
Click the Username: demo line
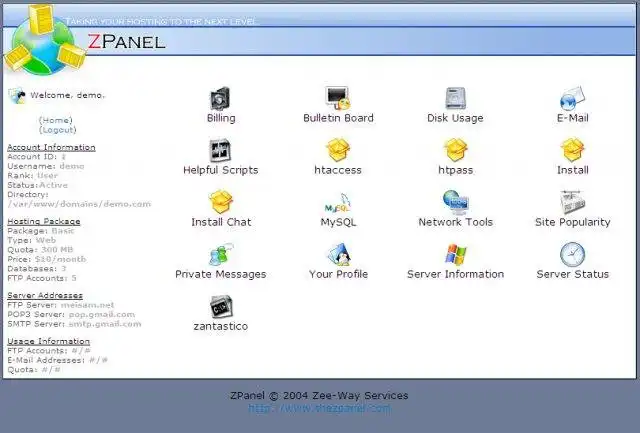click(46, 166)
